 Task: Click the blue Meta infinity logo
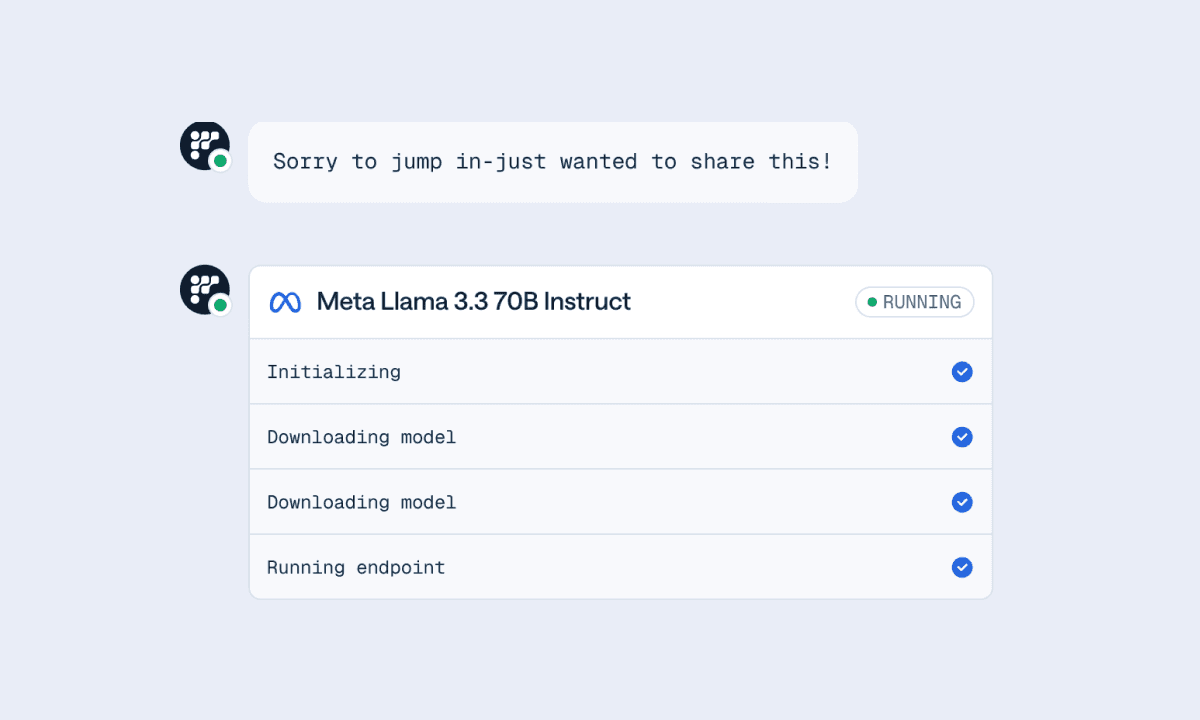[285, 302]
